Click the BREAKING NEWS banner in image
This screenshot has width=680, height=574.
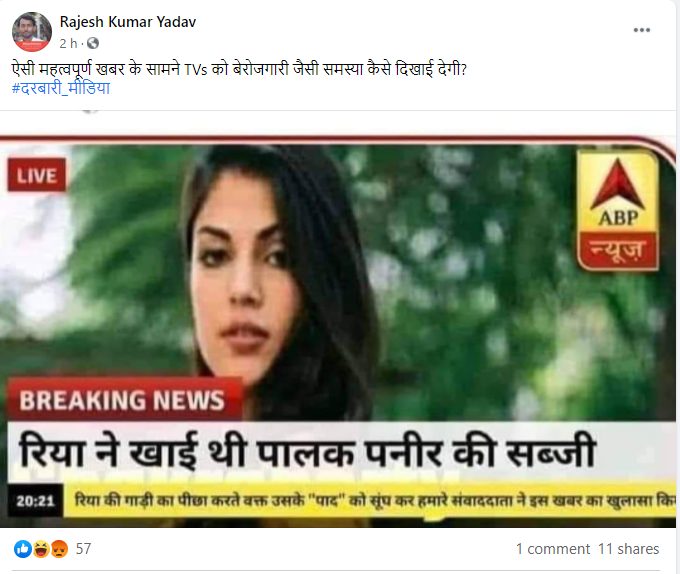pos(124,399)
